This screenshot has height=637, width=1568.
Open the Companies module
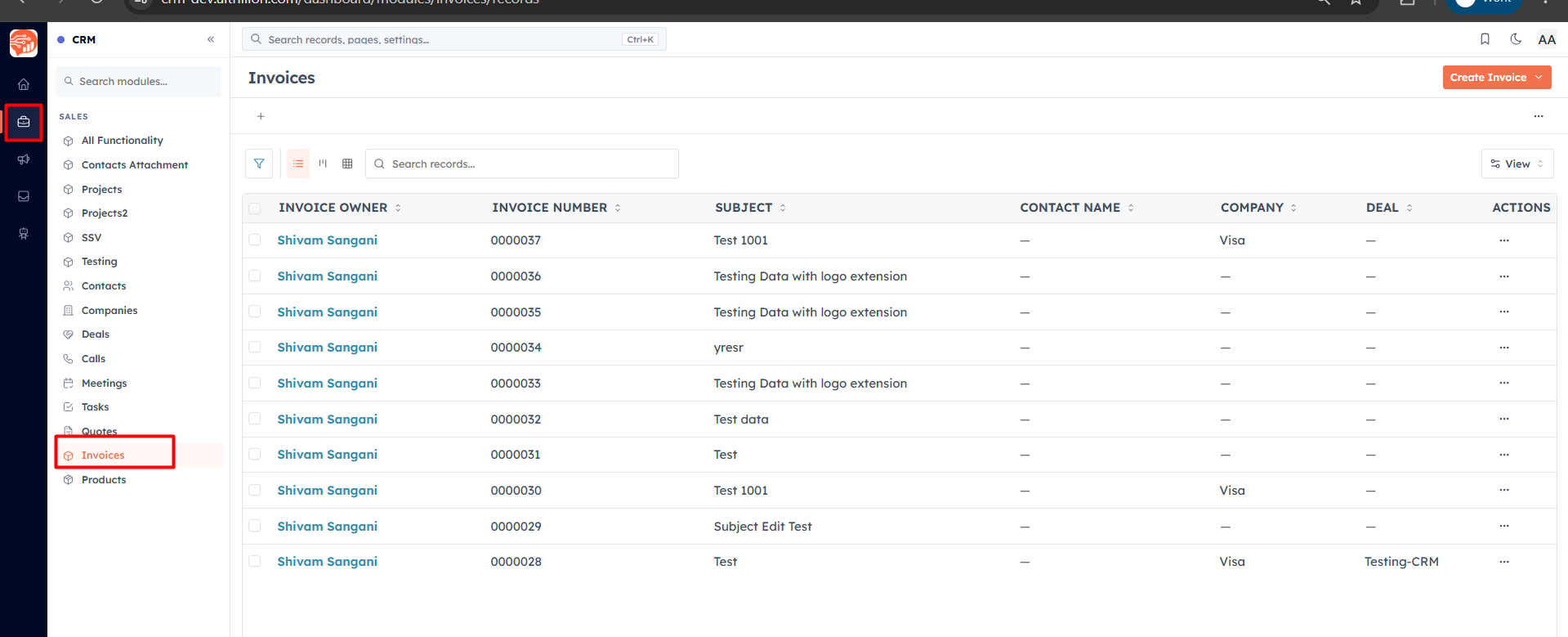(x=109, y=311)
